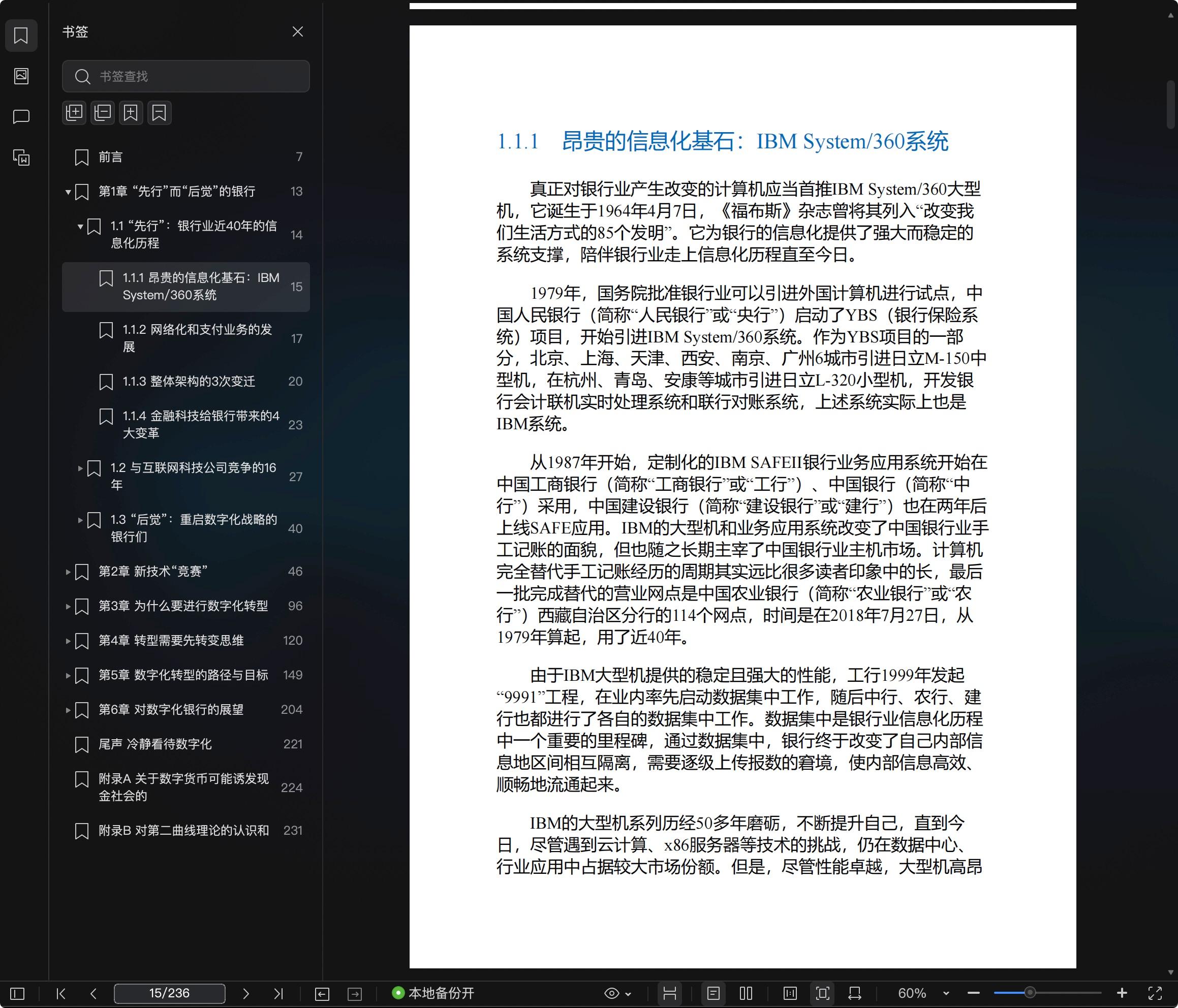Select fit width view icon
This screenshot has height=1008, width=1178.
[854, 994]
